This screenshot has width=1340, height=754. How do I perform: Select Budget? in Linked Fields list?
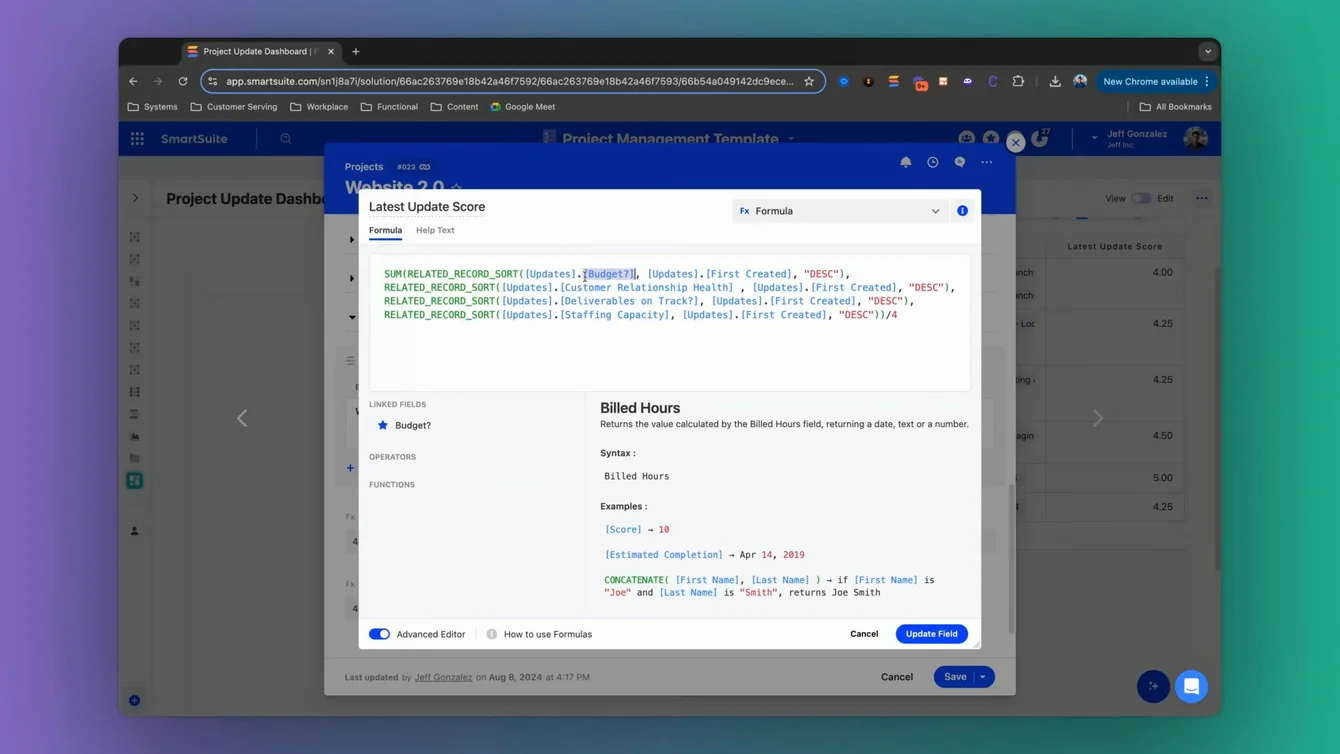coord(413,425)
